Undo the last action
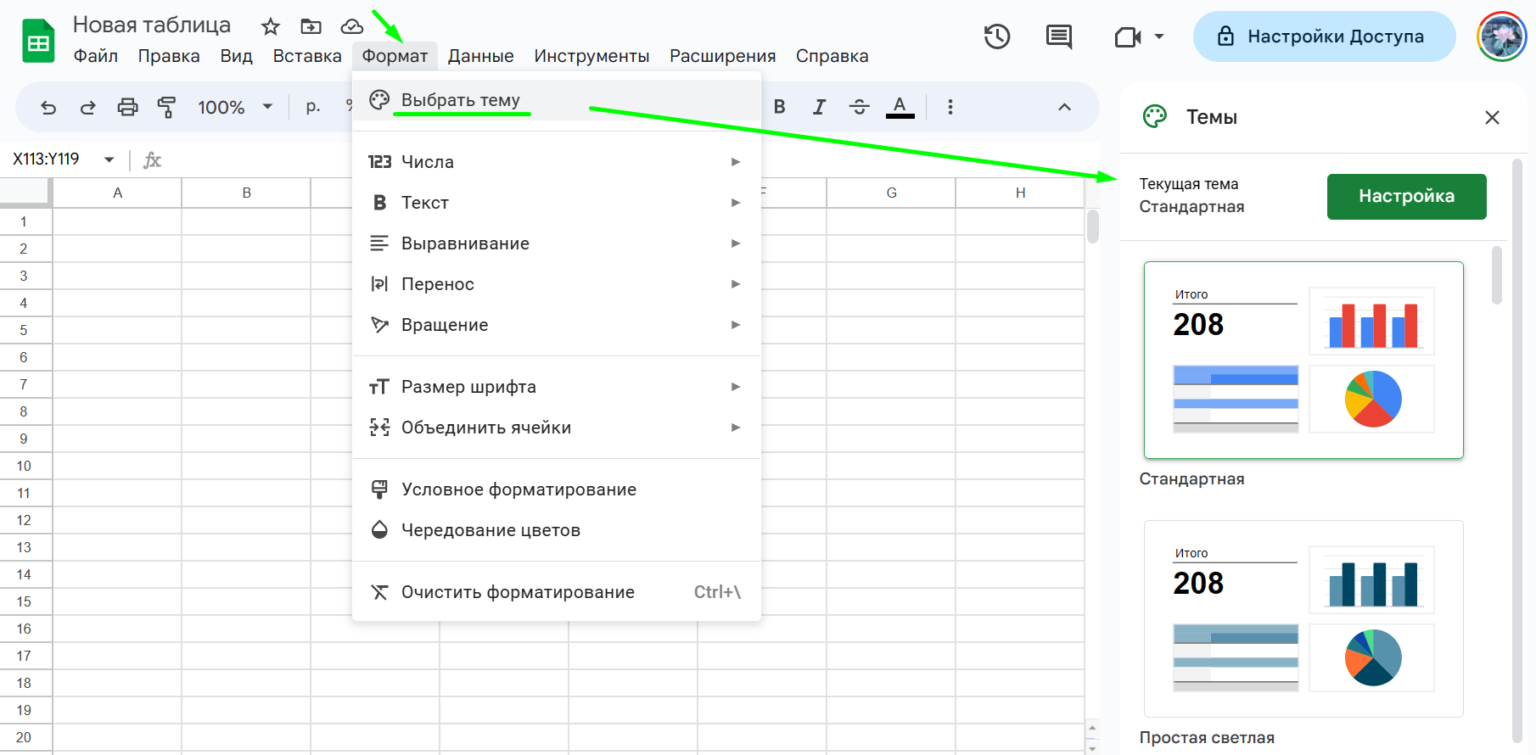The width and height of the screenshot is (1536, 755). pos(48,107)
